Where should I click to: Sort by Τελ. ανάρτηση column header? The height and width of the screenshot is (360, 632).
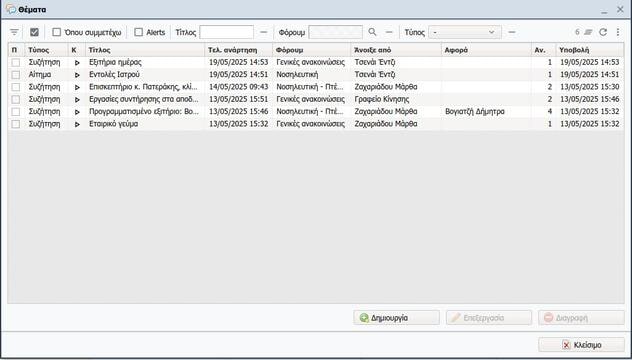click(x=239, y=50)
